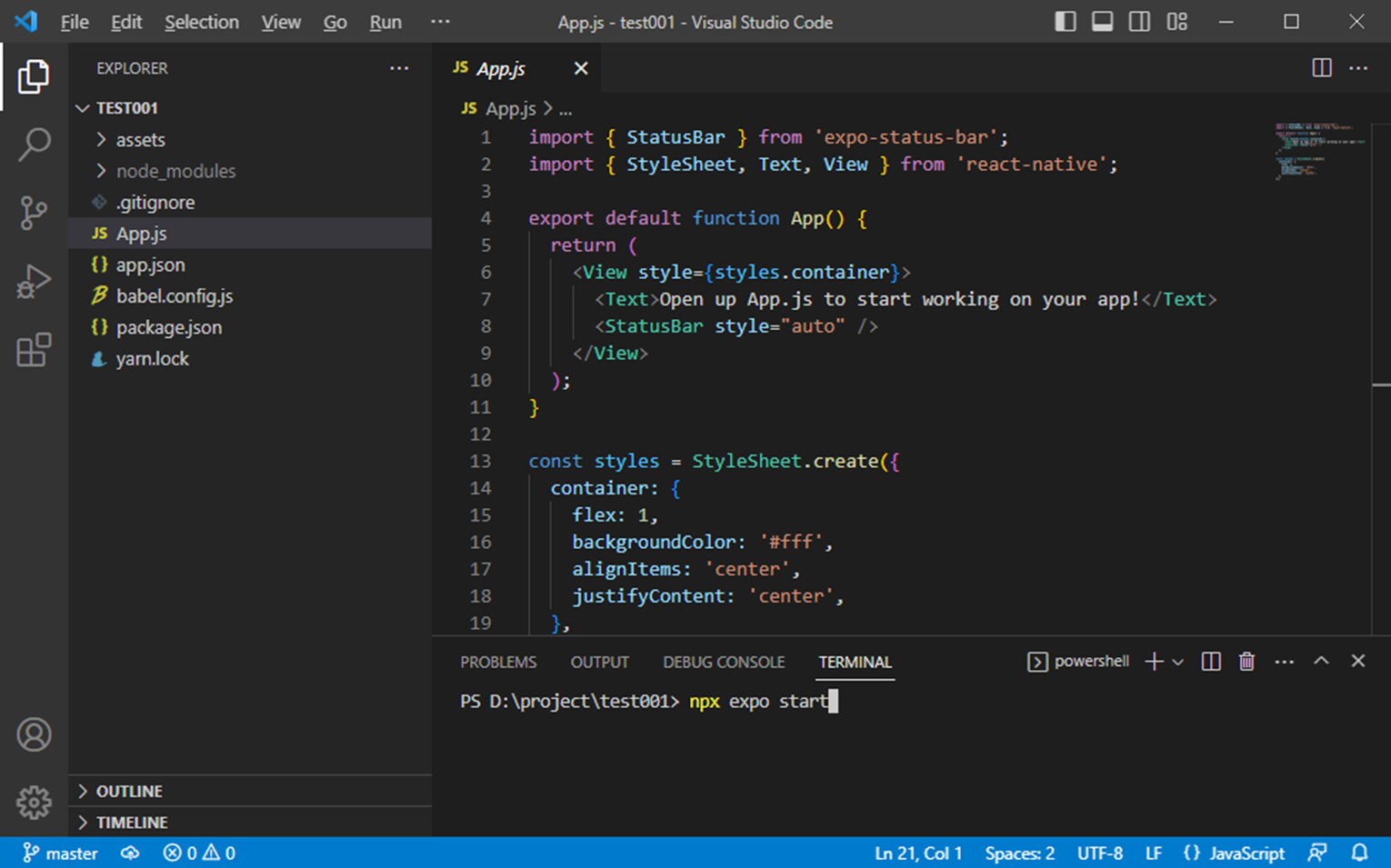The height and width of the screenshot is (868, 1391).
Task: Open the Edit menu
Action: coord(126,22)
